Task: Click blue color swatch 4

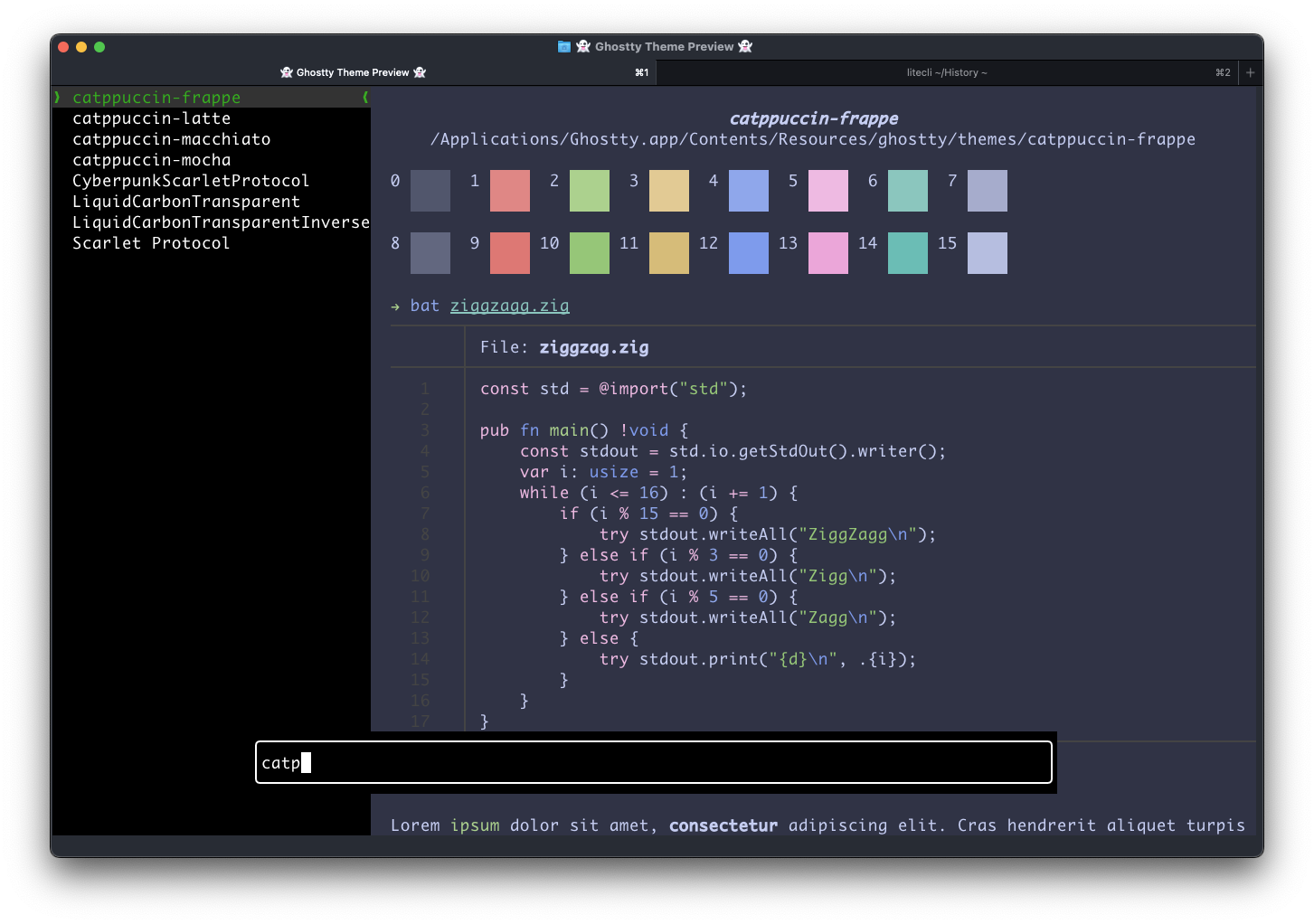Action: pos(749,191)
